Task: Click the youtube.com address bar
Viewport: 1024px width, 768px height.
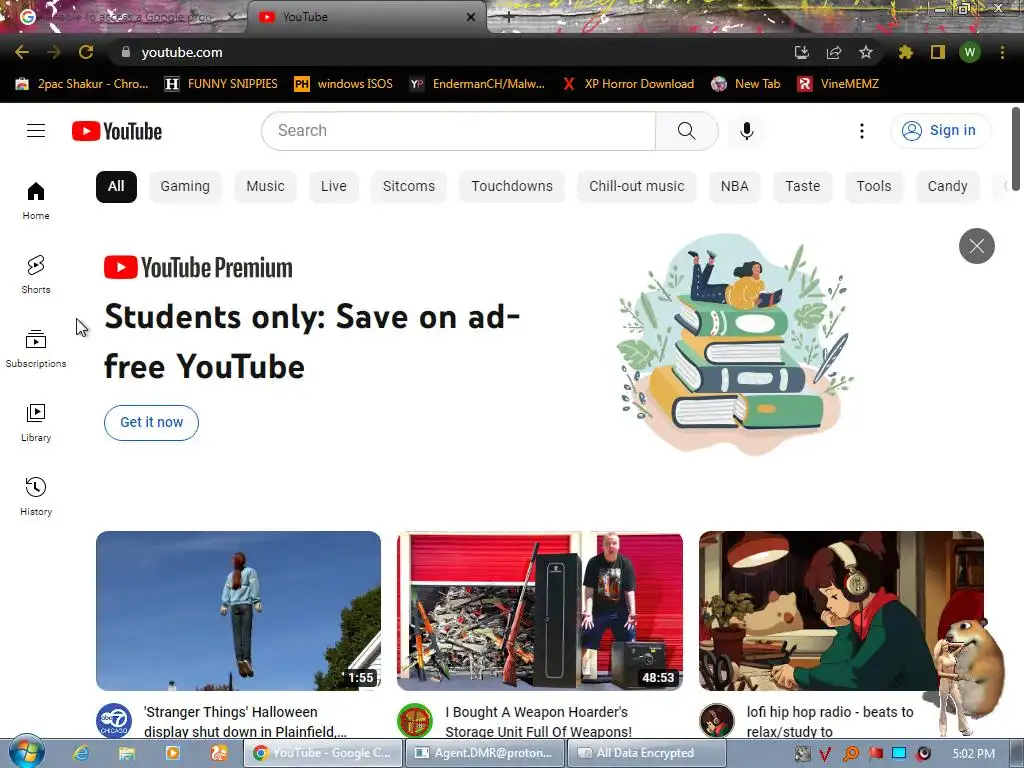Action: [x=451, y=52]
